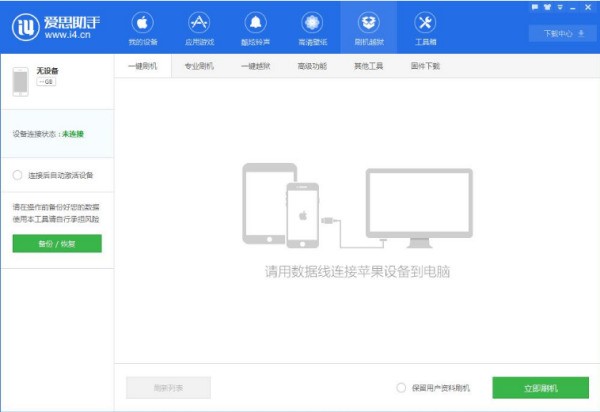Switch to the 一键越狱 tab
This screenshot has width=600, height=412.
tap(256, 66)
